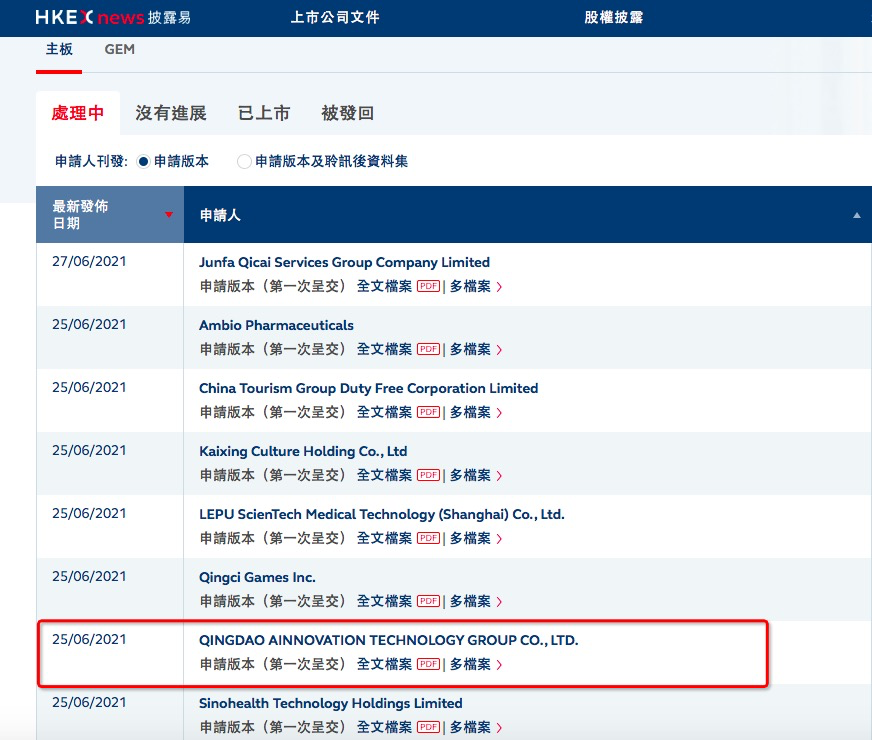The height and width of the screenshot is (740, 872).
Task: Open PDF icon for LEPU ScienTech Medical
Action: tap(428, 538)
